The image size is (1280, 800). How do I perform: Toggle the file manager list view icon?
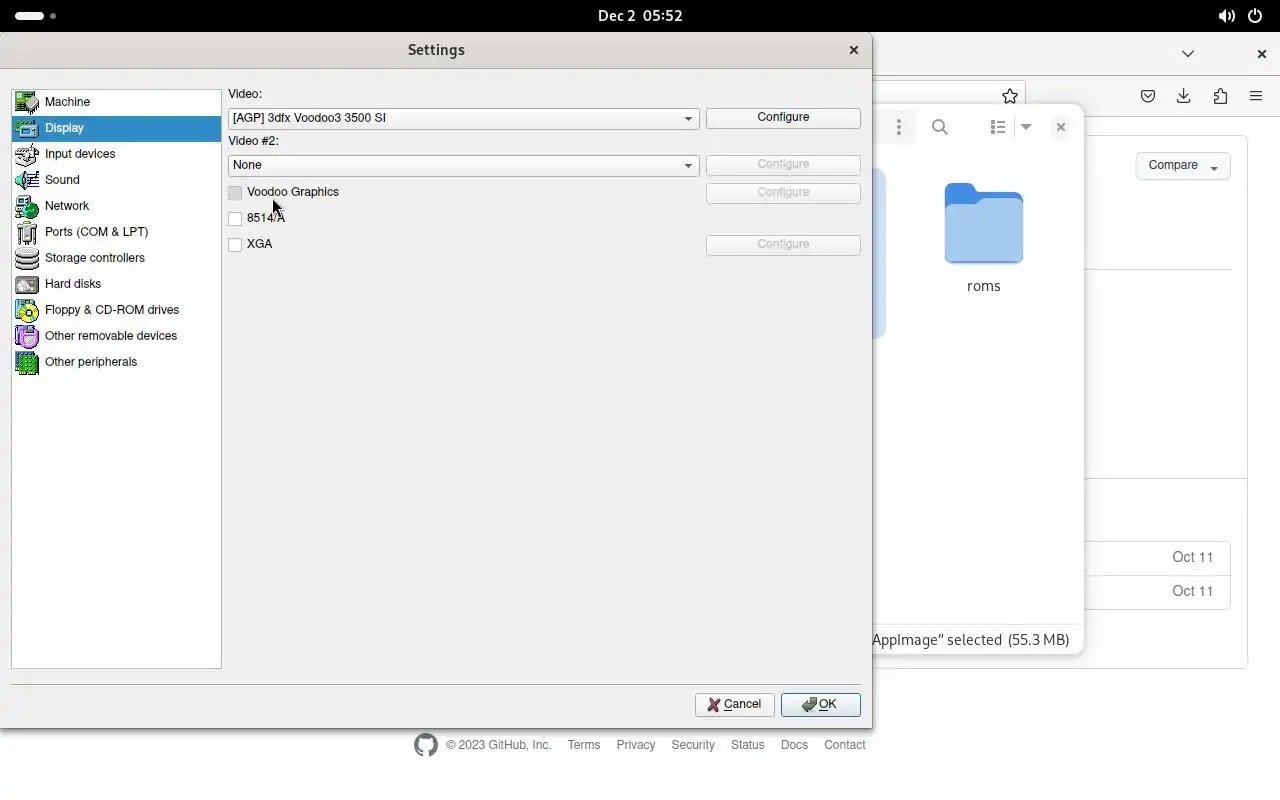point(997,127)
